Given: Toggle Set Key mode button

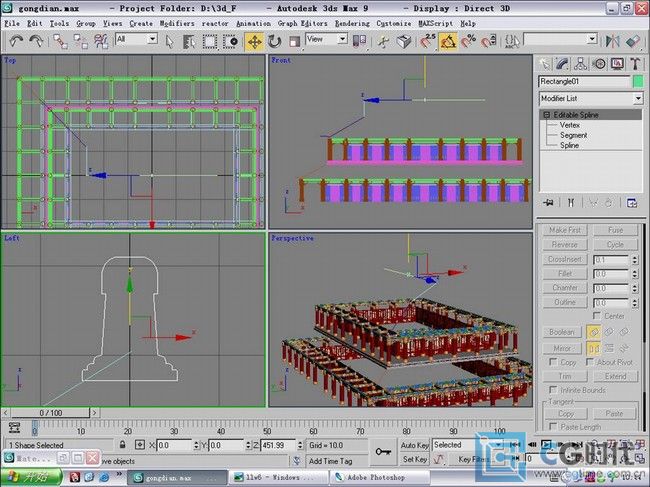Looking at the screenshot, I should click(x=415, y=459).
